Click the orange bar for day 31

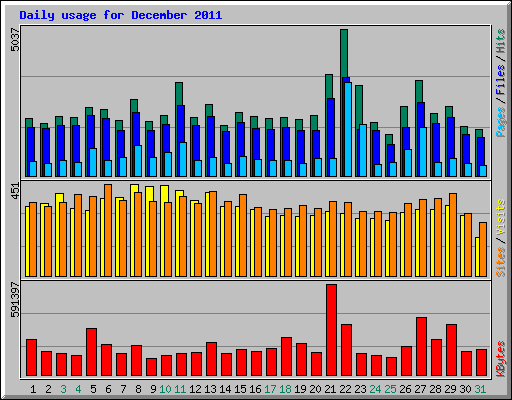483,249
